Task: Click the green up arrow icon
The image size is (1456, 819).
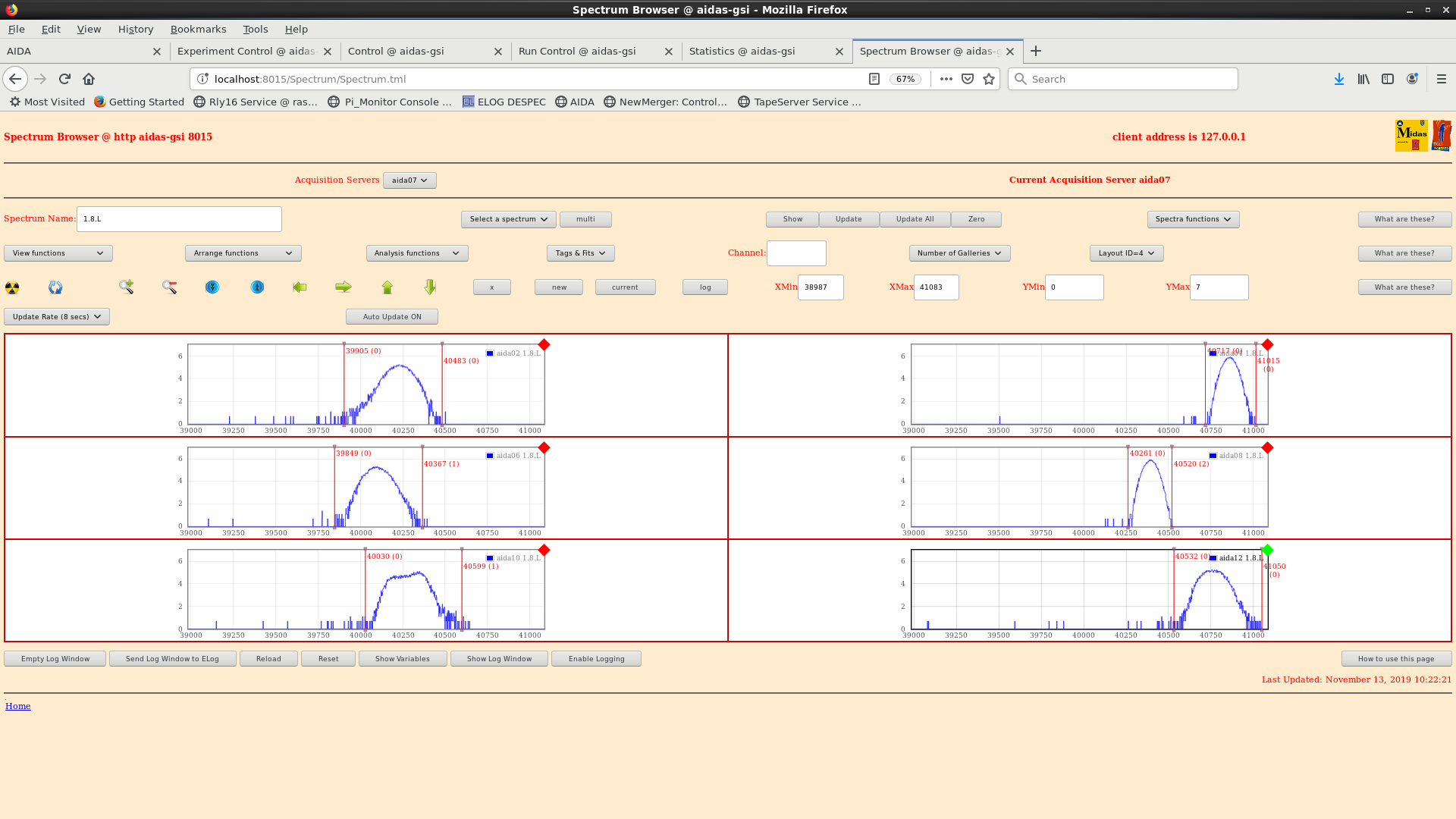Action: (x=388, y=287)
